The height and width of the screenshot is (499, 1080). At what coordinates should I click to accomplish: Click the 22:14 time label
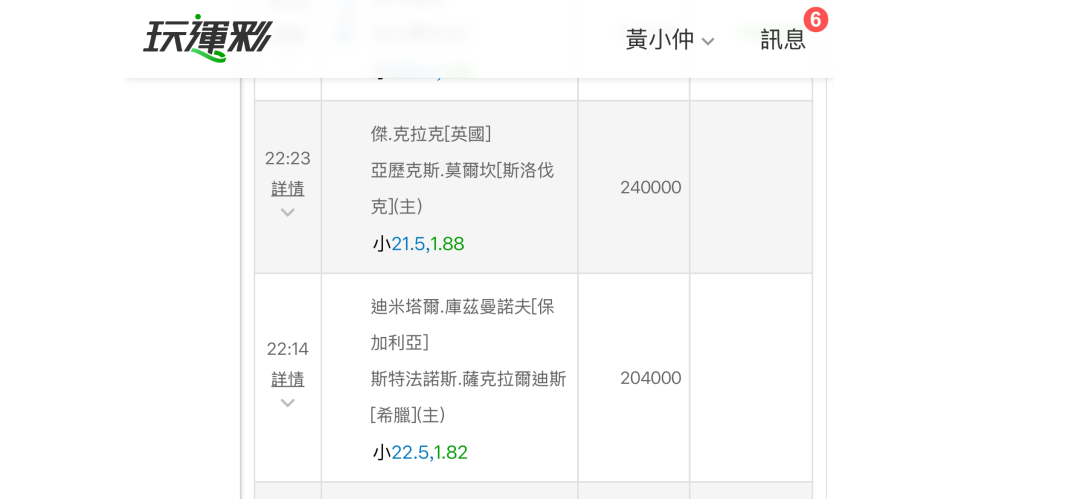point(288,349)
